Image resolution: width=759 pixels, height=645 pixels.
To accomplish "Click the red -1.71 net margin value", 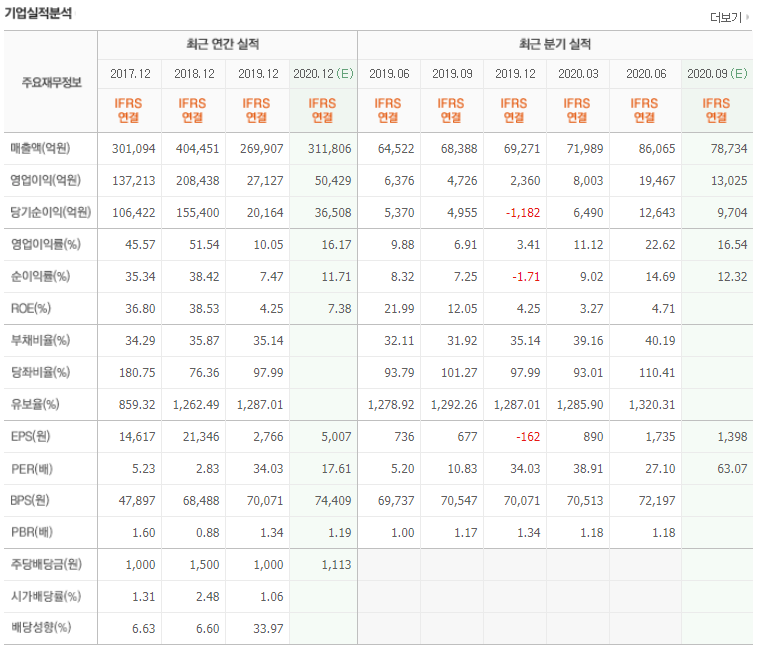I will tap(526, 276).
